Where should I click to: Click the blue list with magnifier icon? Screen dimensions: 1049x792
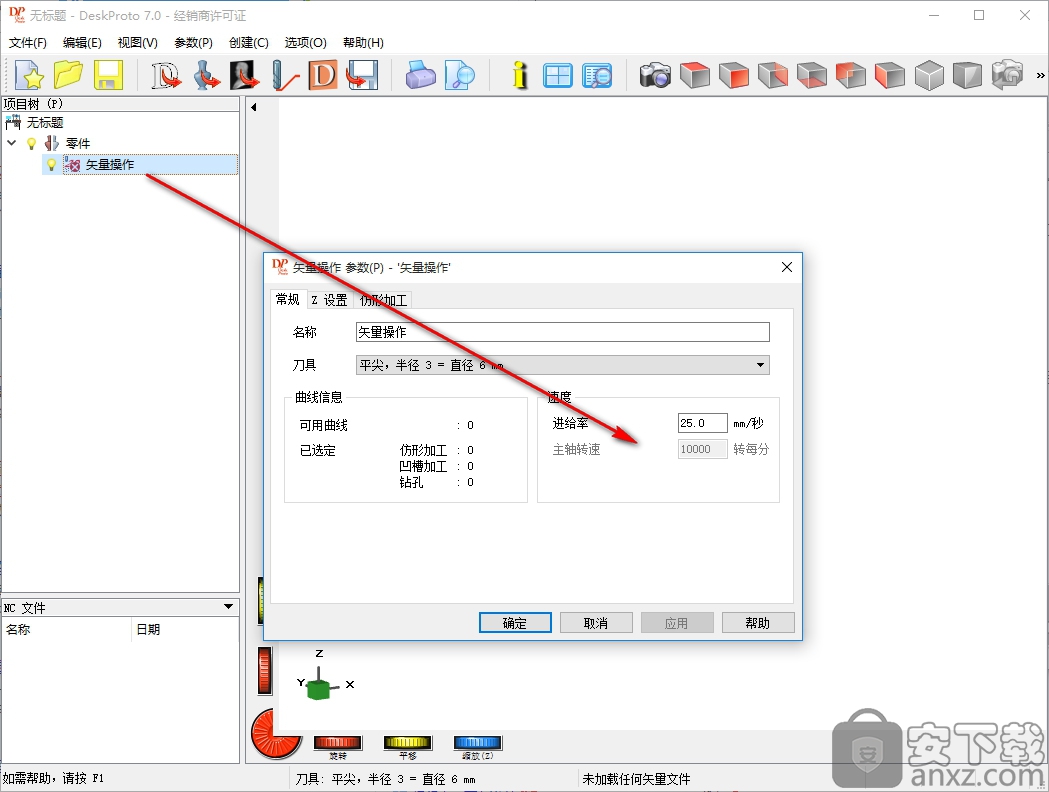coord(597,75)
